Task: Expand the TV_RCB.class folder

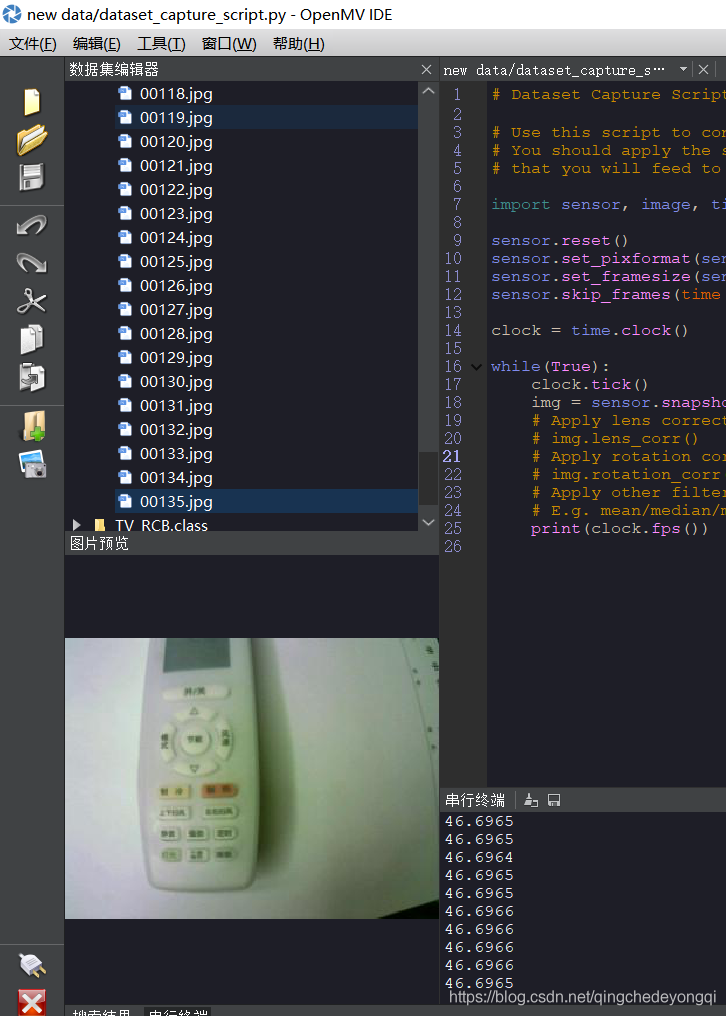Action: pyautogui.click(x=76, y=525)
